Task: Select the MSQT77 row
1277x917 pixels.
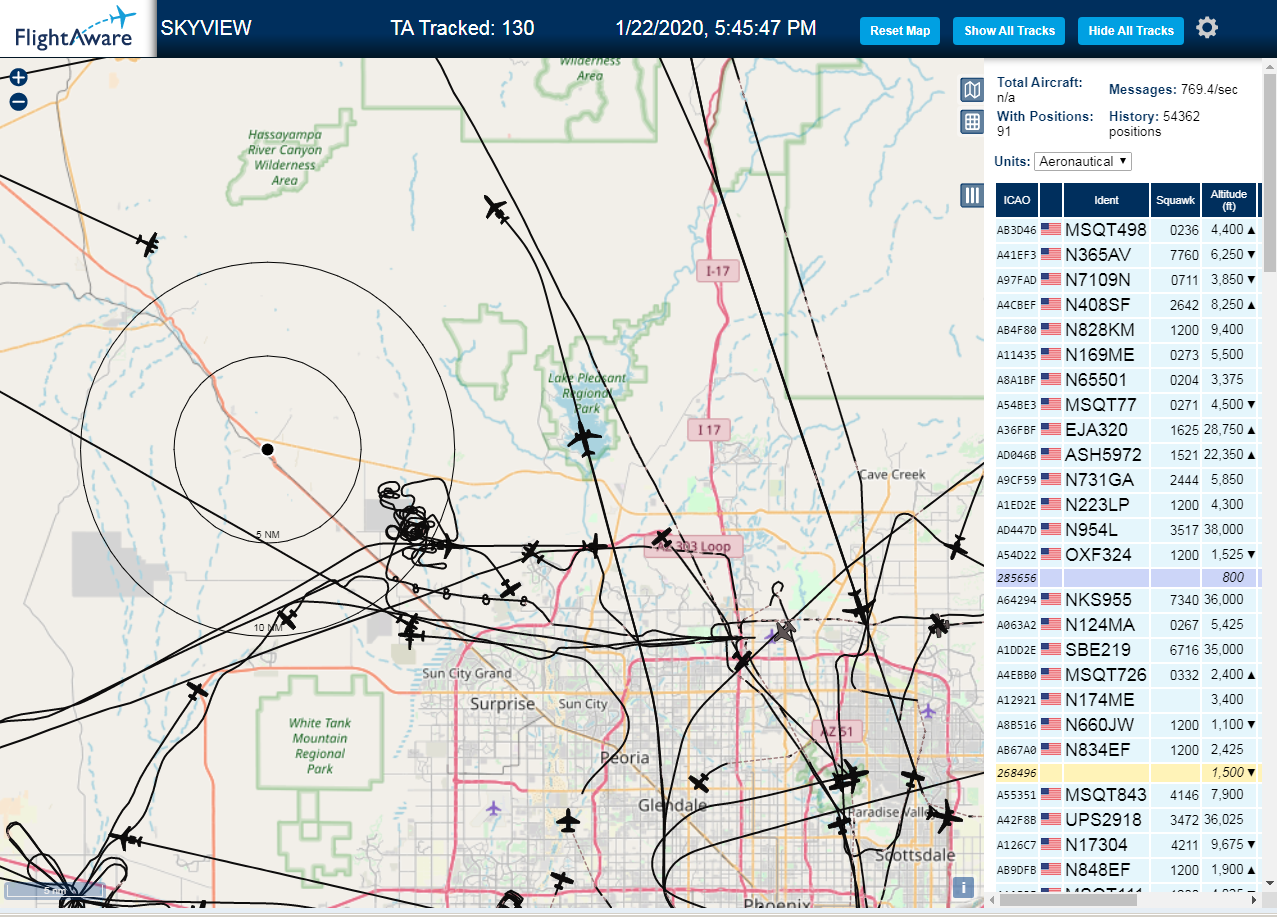Action: [x=1127, y=404]
